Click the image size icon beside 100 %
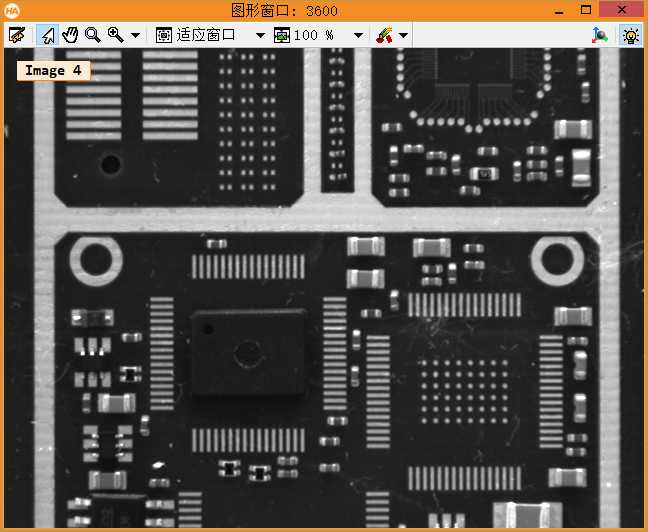The width and height of the screenshot is (648, 532). 282,35
